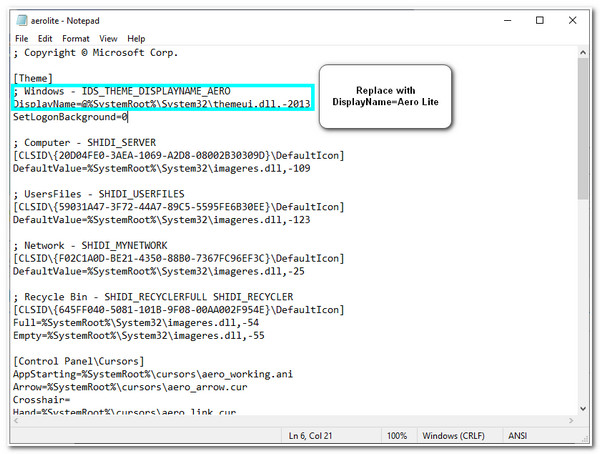Image resolution: width=600 pixels, height=454 pixels.
Task: Click the horizontal scrollbar left arrow
Action: coord(16,421)
